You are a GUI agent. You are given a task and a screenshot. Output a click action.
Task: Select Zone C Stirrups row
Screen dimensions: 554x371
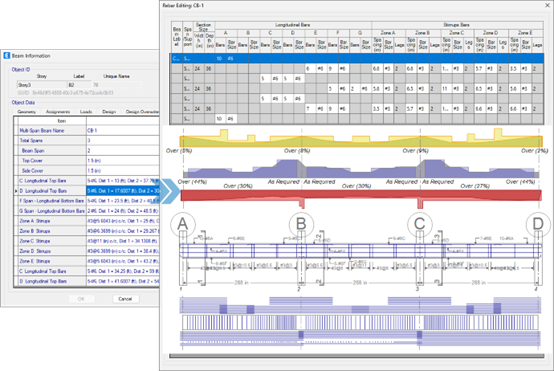[x=86, y=241]
